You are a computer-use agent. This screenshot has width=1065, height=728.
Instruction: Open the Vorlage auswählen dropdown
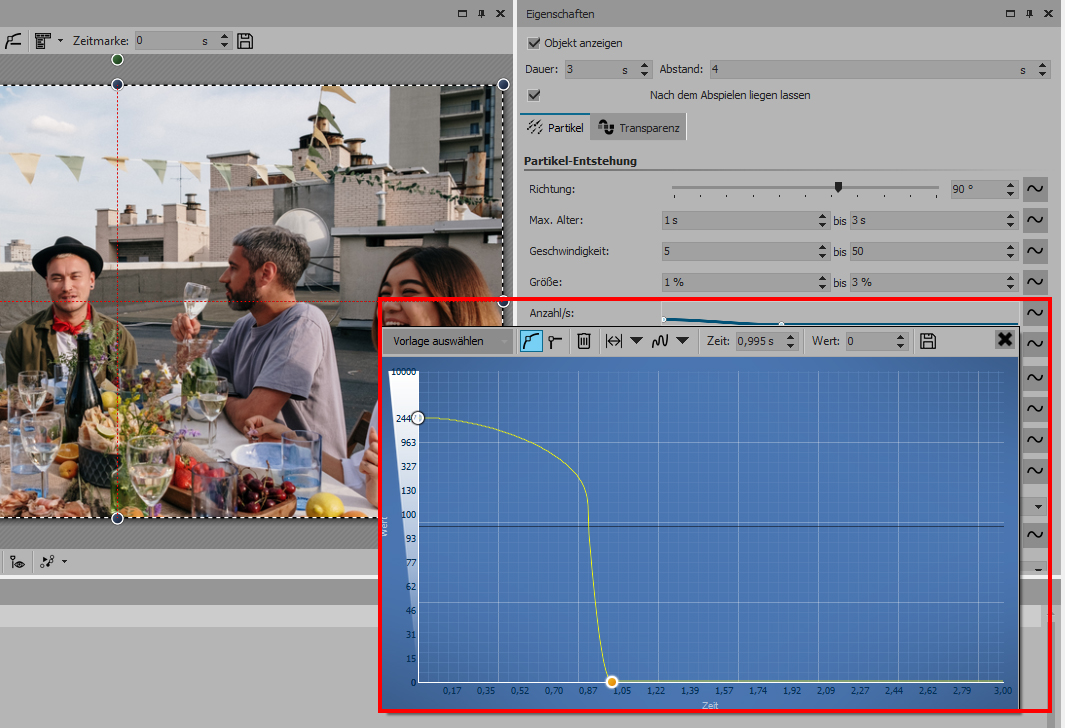(x=446, y=341)
